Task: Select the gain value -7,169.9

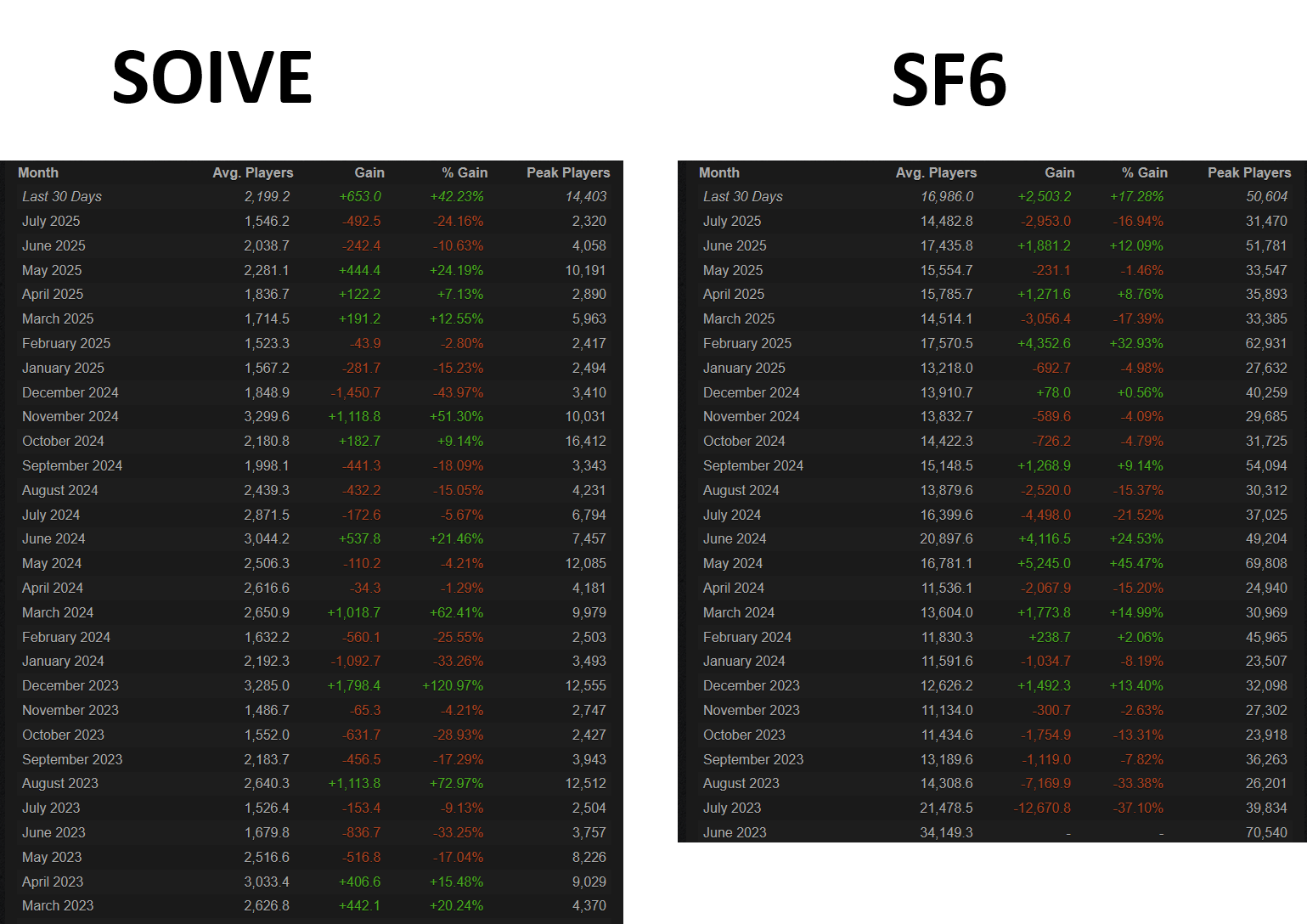Action: click(x=1046, y=783)
